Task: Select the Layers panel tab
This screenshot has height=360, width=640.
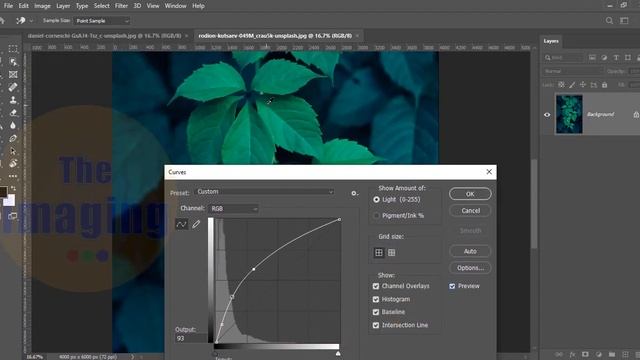Action: point(551,41)
